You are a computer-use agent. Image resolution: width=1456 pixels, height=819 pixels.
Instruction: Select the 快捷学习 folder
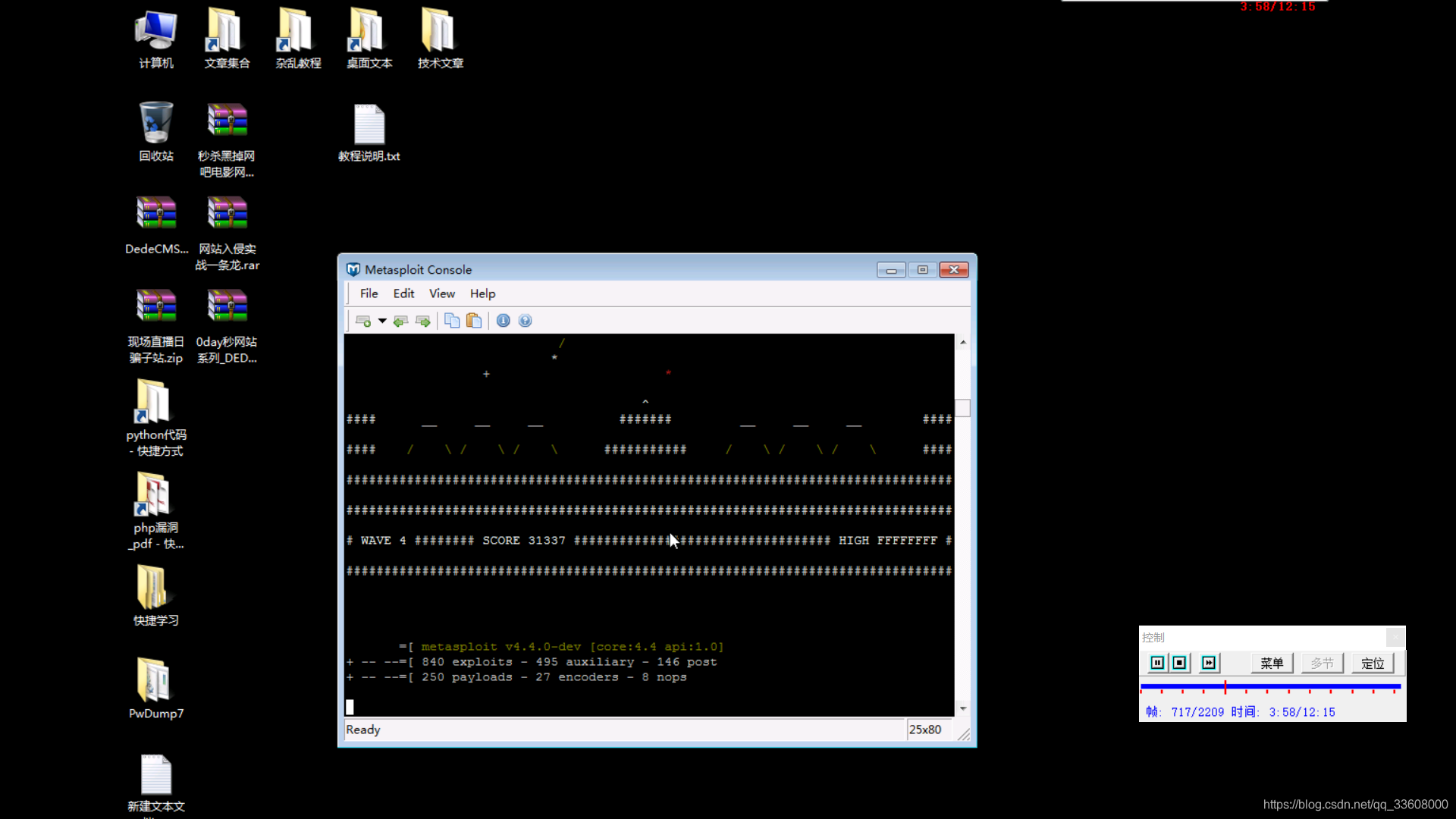(156, 596)
